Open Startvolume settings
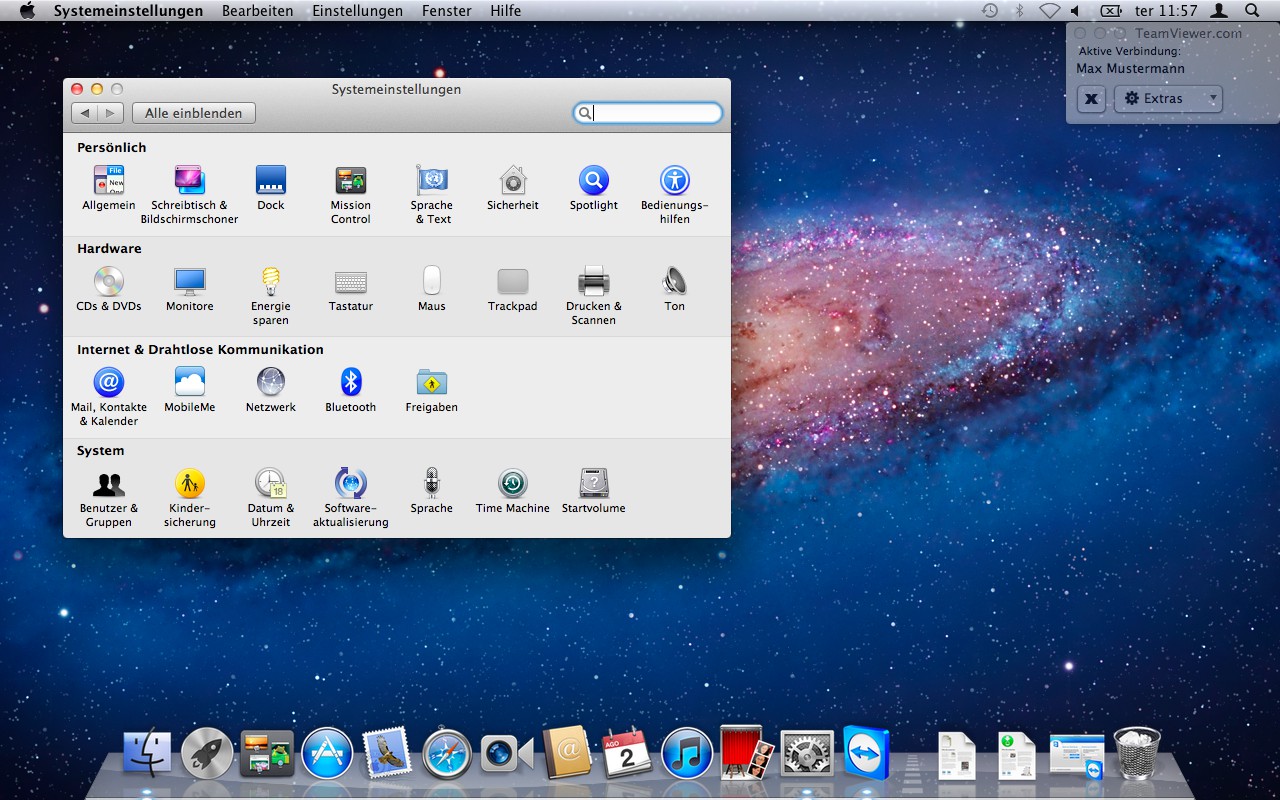 click(594, 491)
